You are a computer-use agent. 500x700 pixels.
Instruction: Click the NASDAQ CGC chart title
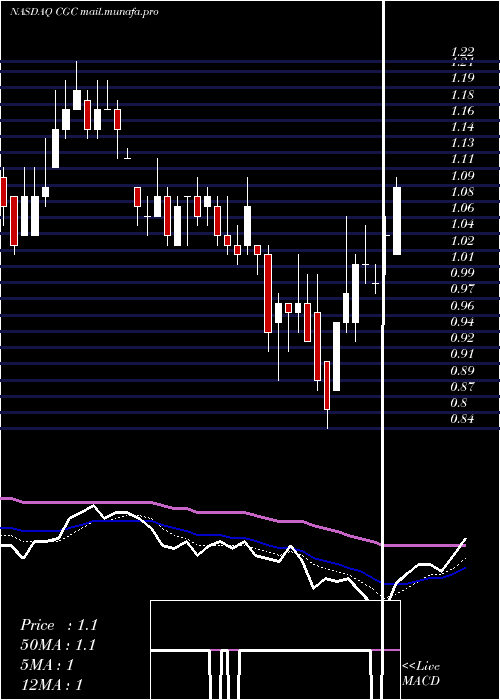pos(84,12)
